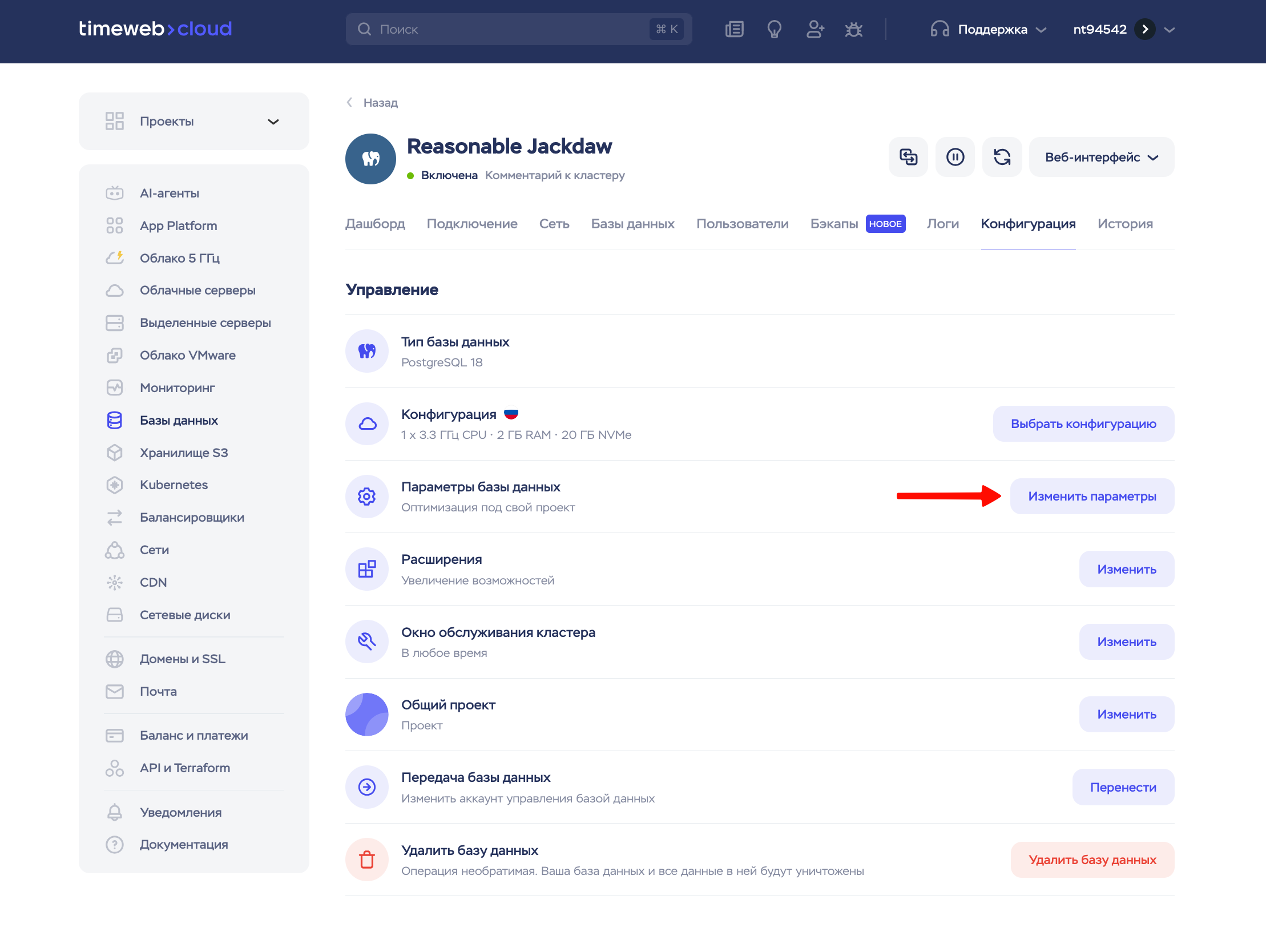Open the news feed icon in header

pos(734,29)
